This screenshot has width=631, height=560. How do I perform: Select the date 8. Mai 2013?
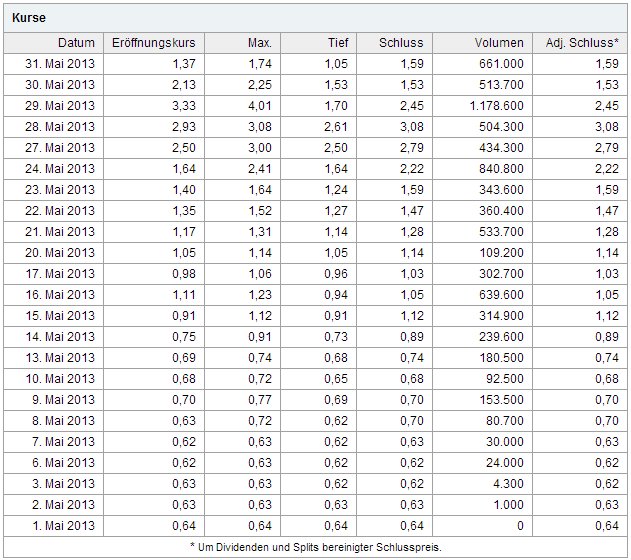[64, 420]
